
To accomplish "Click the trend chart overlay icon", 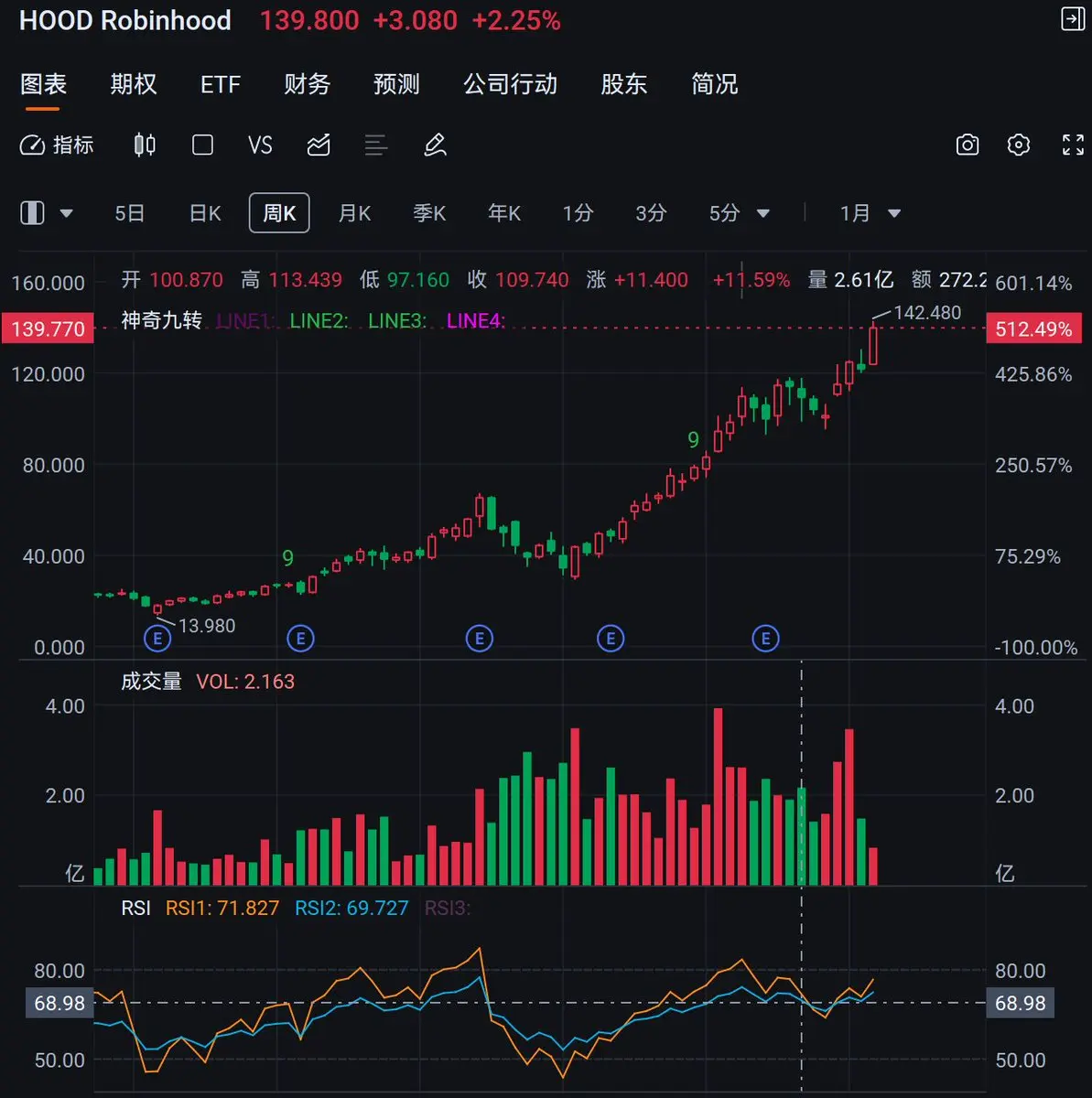I will pyautogui.click(x=319, y=145).
